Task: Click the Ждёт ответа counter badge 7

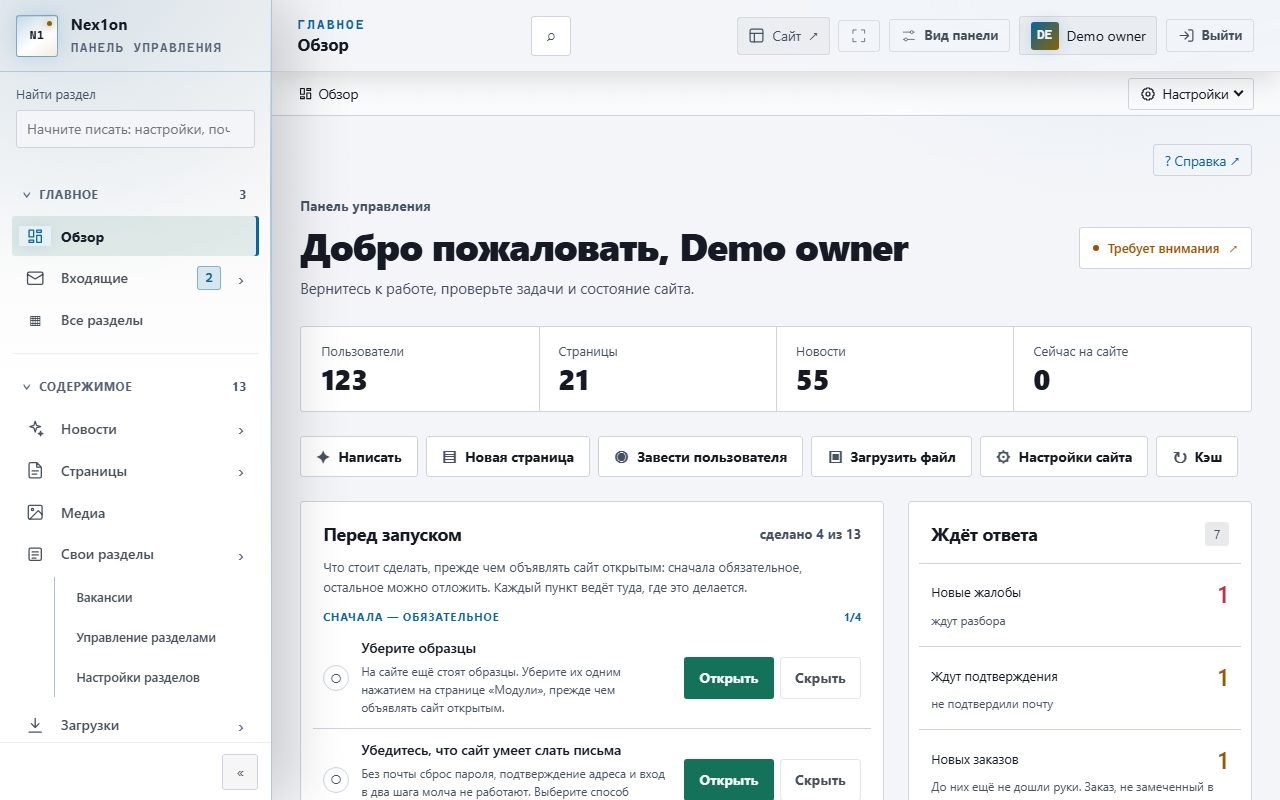Action: pyautogui.click(x=1217, y=534)
